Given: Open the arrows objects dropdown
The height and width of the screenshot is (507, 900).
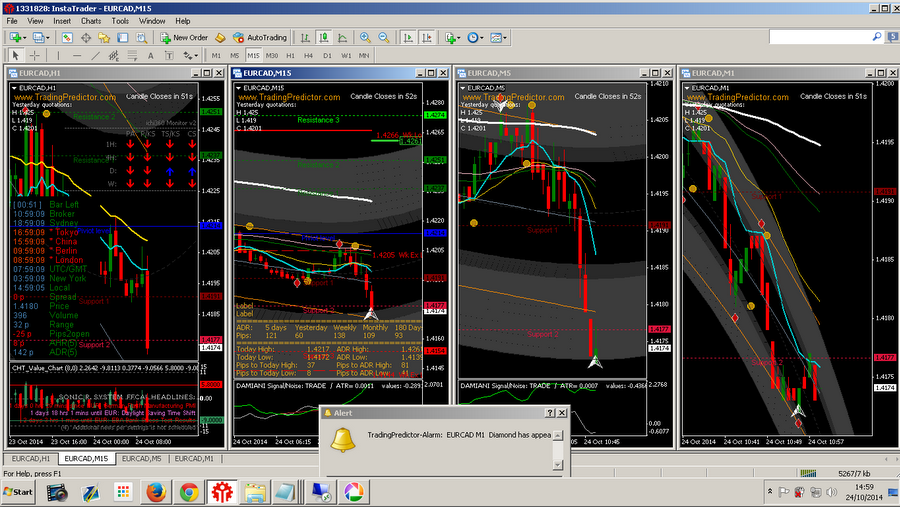Looking at the screenshot, I should click(x=191, y=55).
